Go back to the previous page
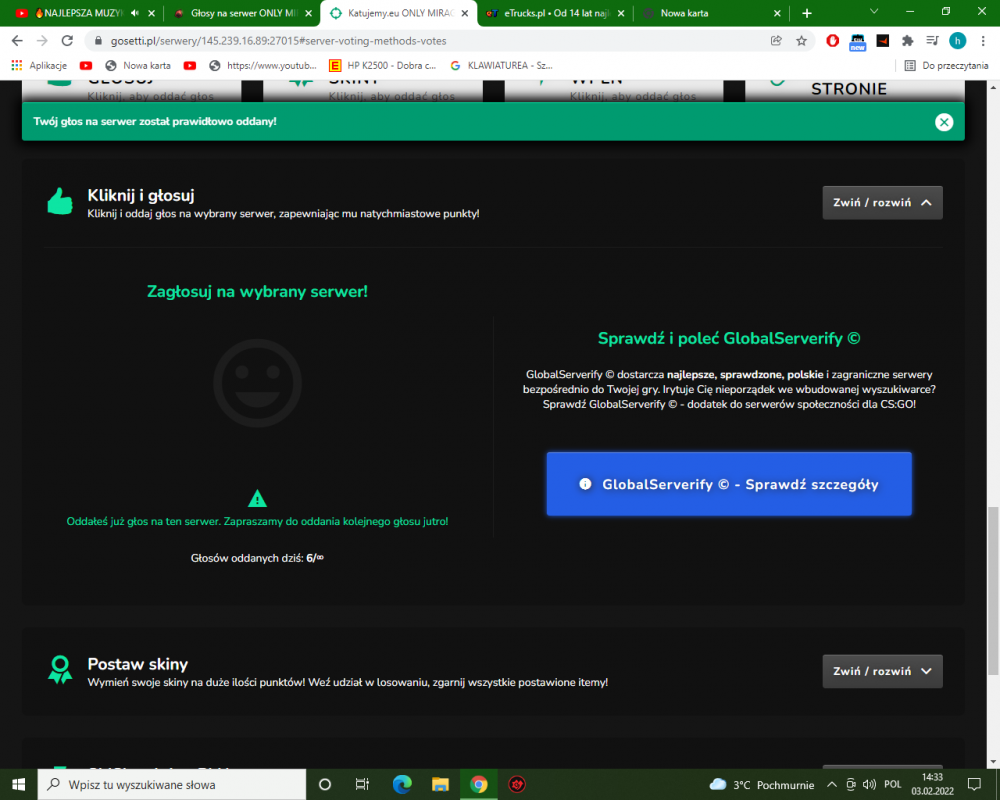Viewport: 1000px width, 800px height. [17, 41]
